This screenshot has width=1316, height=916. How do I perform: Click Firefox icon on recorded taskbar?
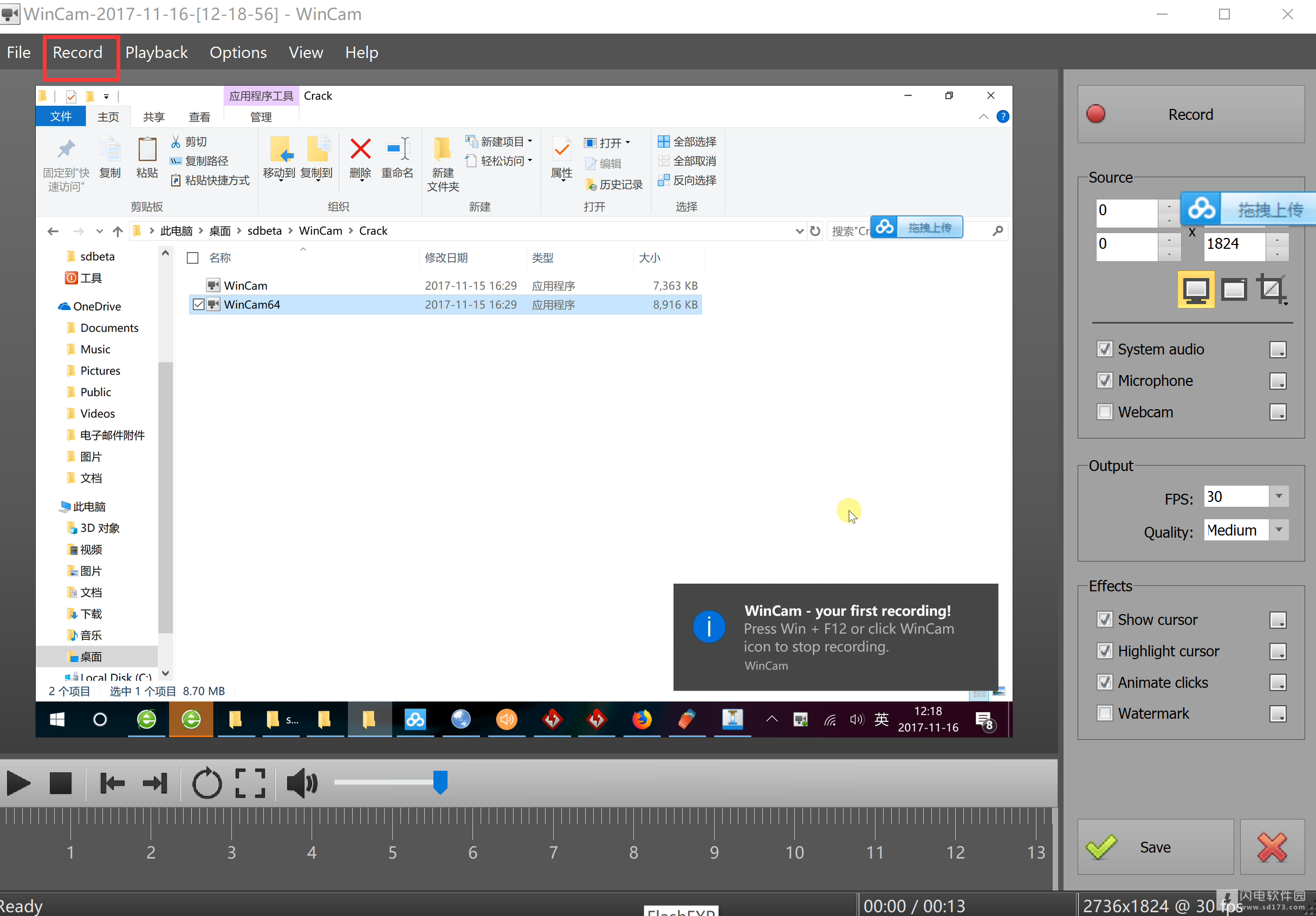tap(642, 719)
